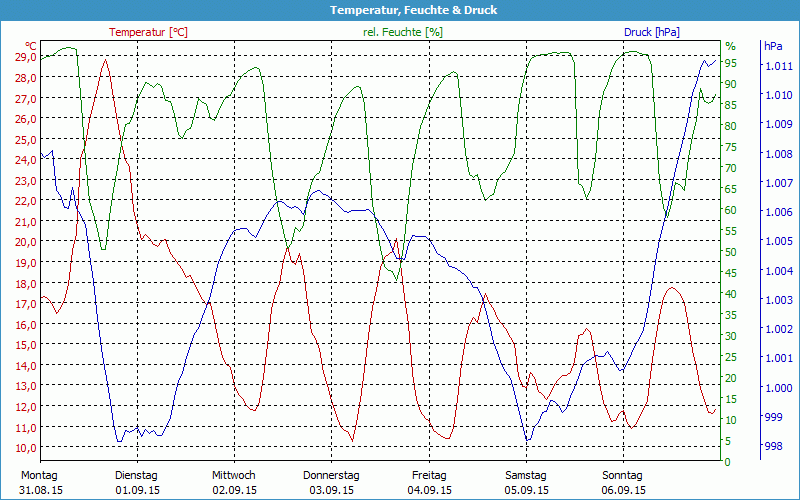Click the '23,0' temperature axis value
Viewport: 800px width, 500px height.
26,181
